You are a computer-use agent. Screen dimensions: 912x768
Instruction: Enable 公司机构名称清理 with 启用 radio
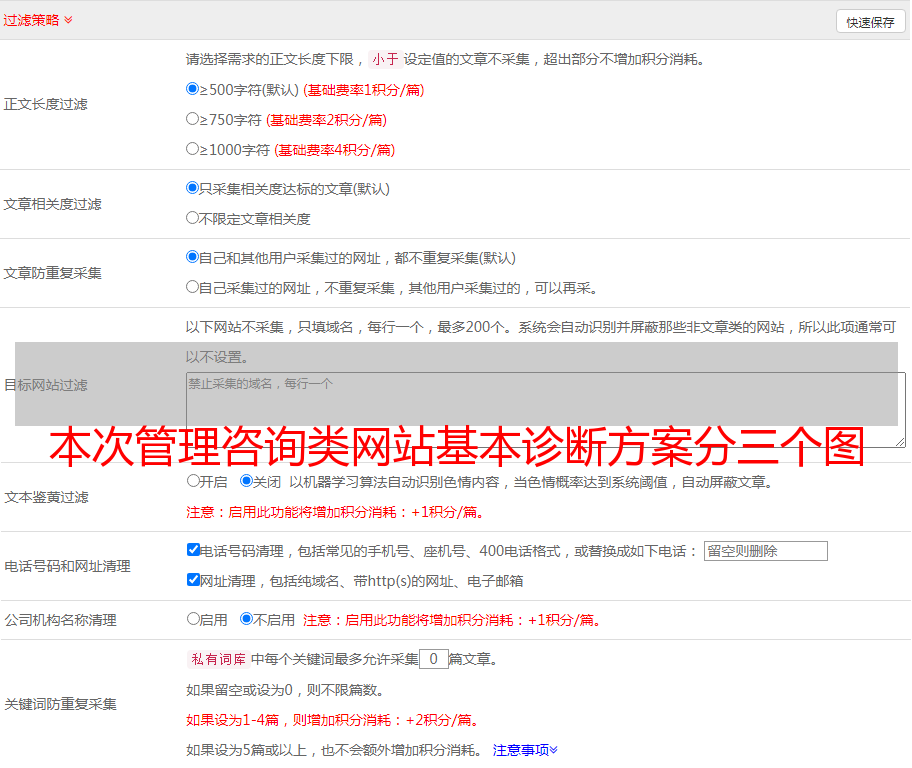[x=193, y=619]
